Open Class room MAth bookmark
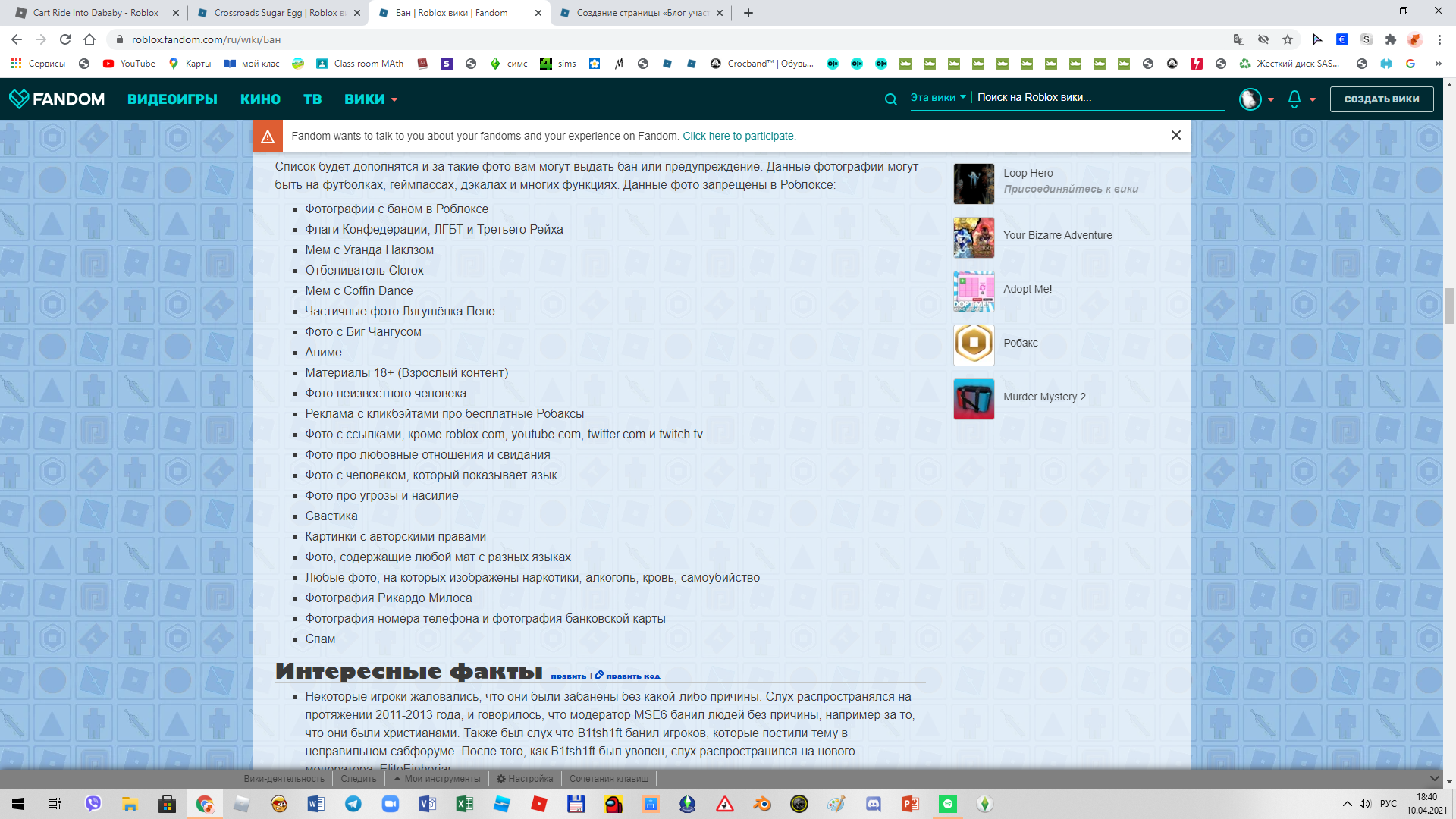The image size is (1456, 819). tap(359, 64)
